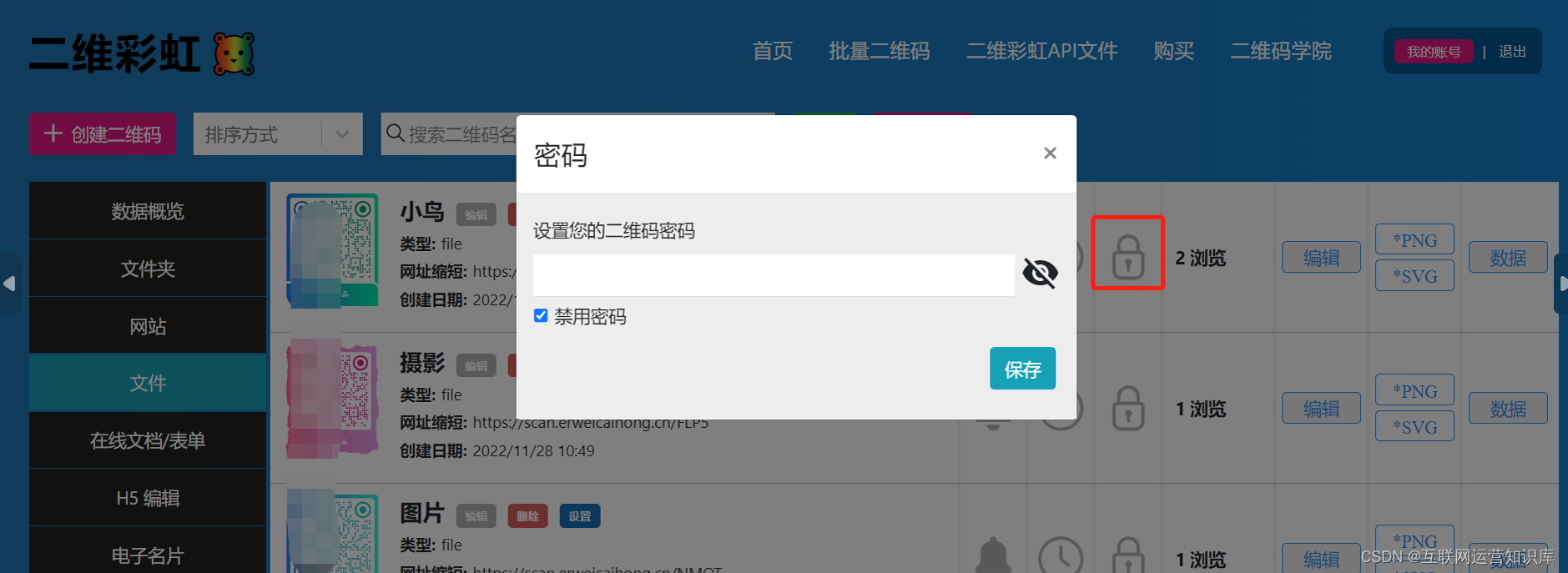Image resolution: width=1568 pixels, height=573 pixels.
Task: Open 数据 for 小鸟 row
Action: [x=1508, y=258]
